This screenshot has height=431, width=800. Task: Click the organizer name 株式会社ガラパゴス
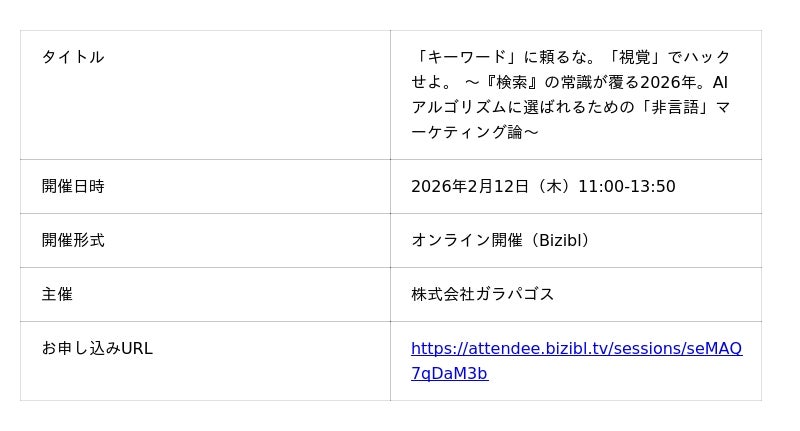482,295
